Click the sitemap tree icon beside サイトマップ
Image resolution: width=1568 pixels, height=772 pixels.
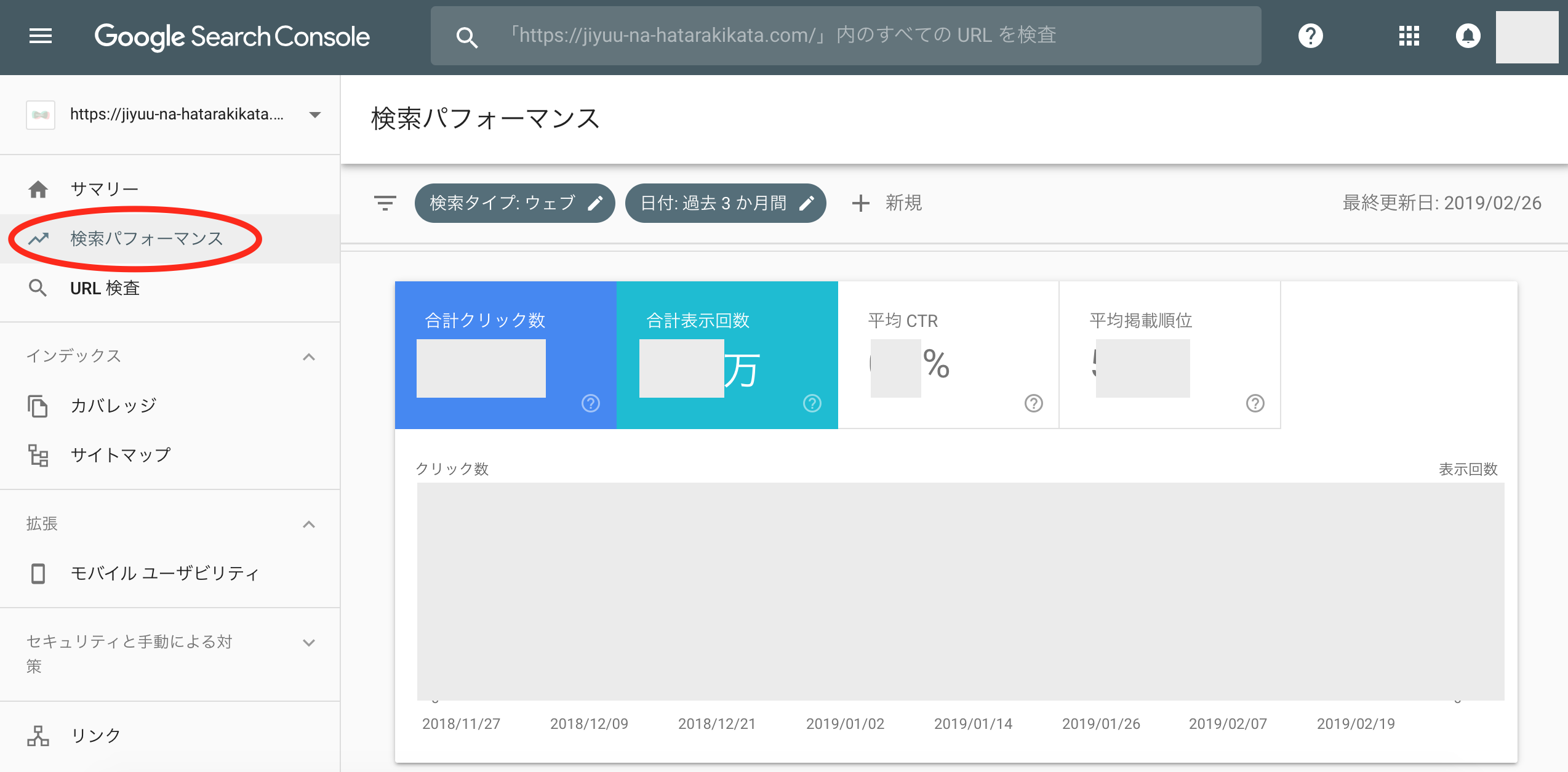pyautogui.click(x=38, y=455)
